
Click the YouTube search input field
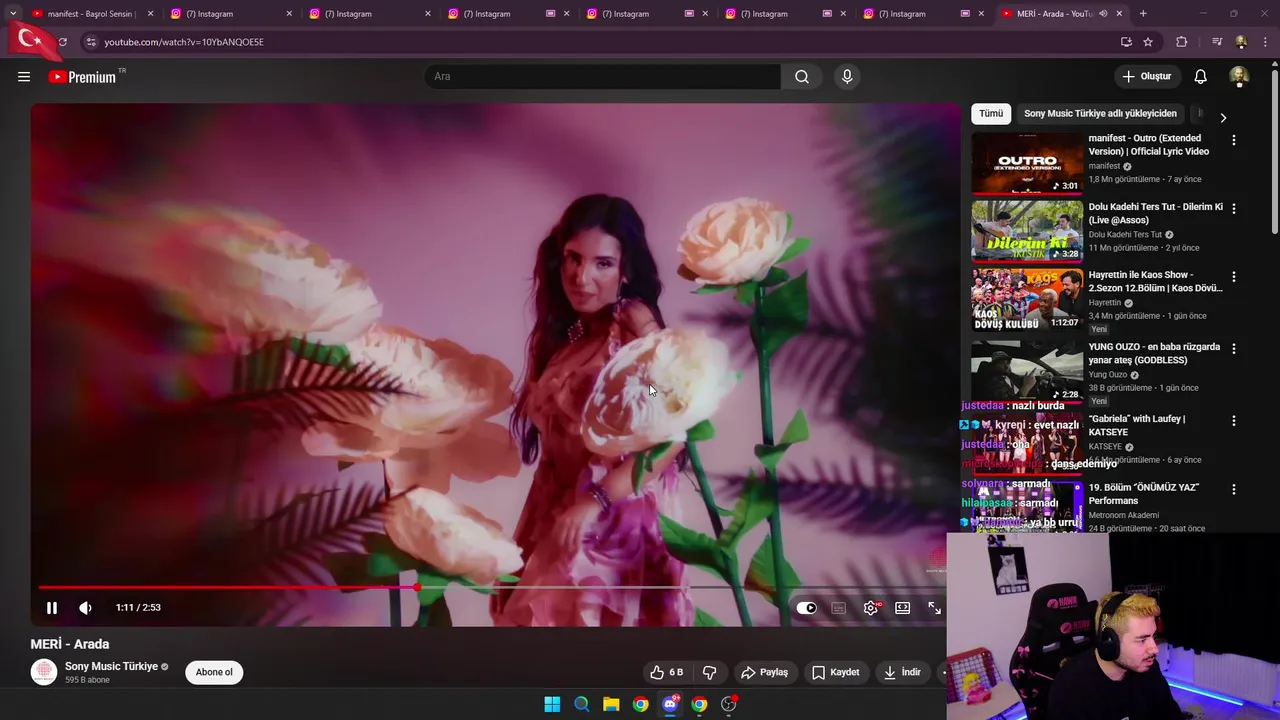(603, 77)
